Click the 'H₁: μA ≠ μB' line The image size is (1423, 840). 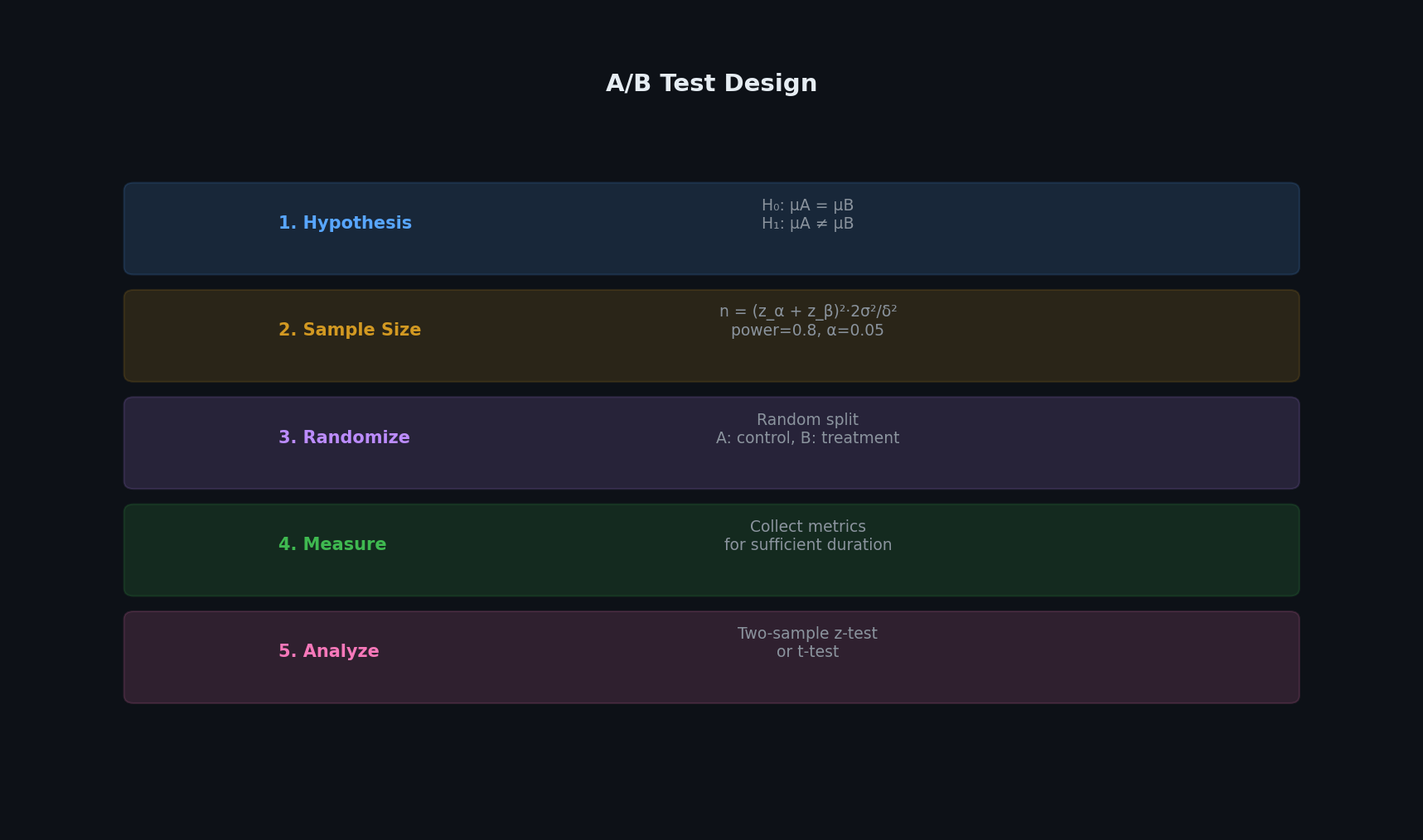(807, 224)
